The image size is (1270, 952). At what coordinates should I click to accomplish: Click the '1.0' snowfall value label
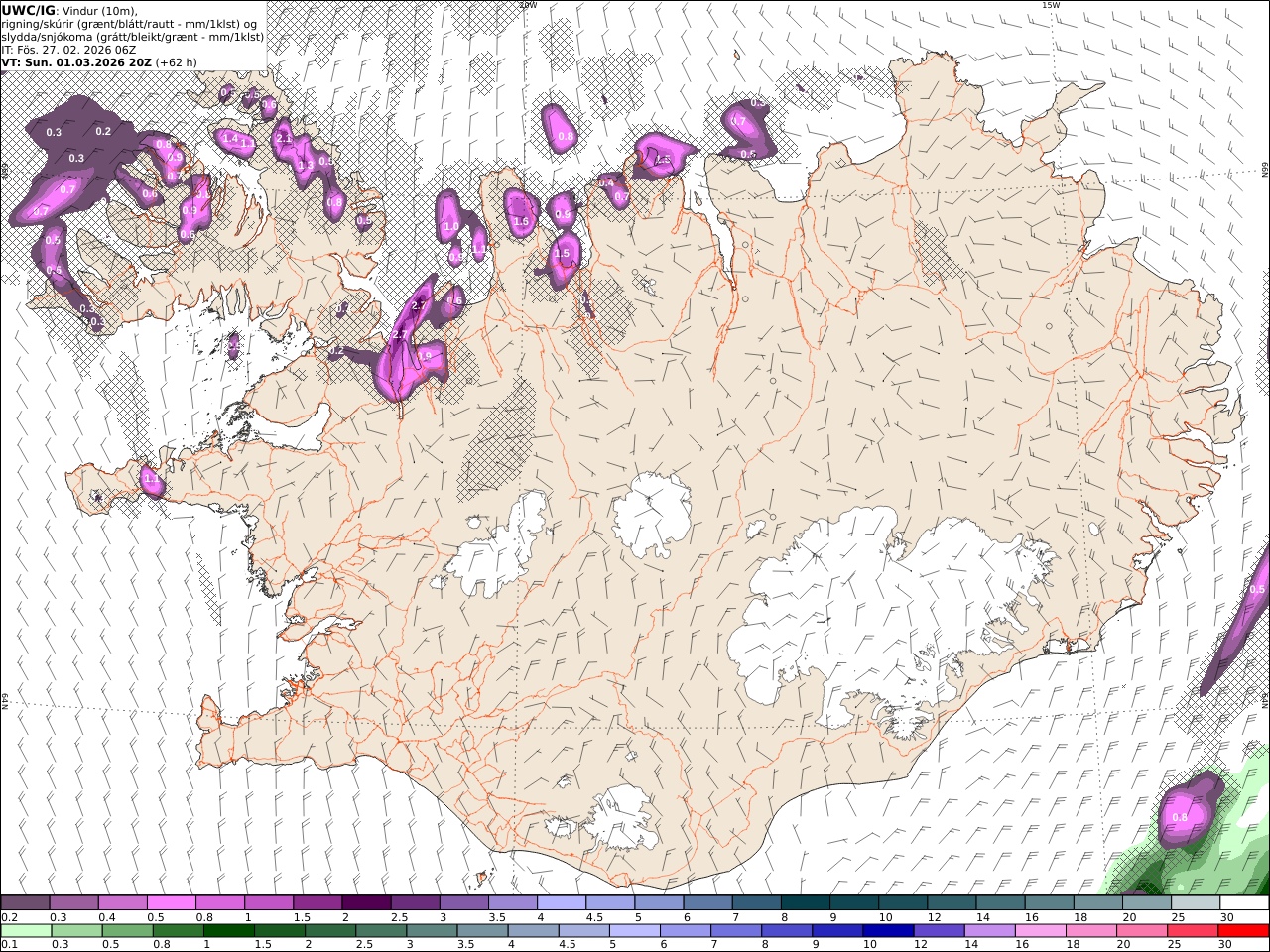point(451,227)
